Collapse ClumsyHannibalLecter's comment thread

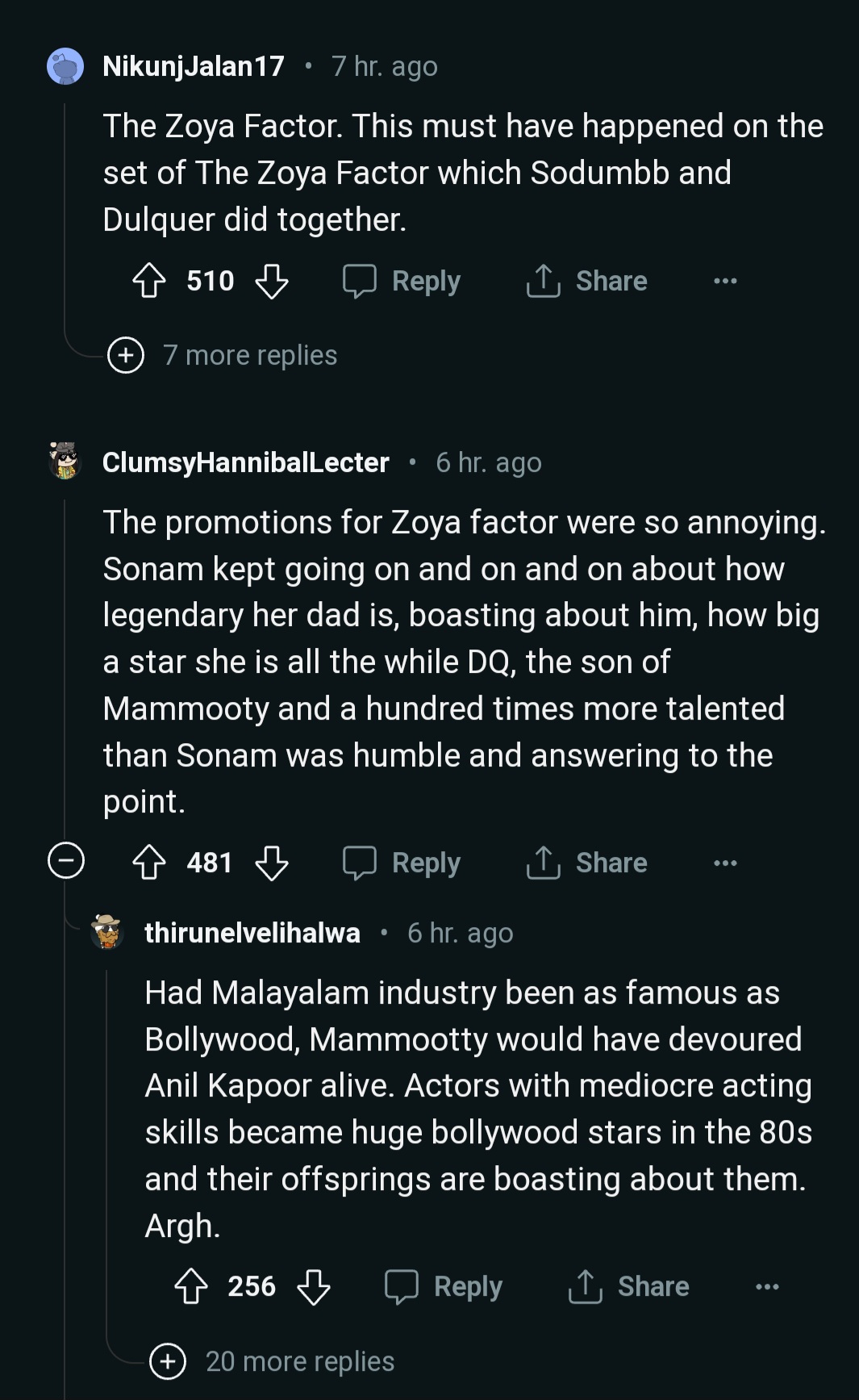point(66,860)
